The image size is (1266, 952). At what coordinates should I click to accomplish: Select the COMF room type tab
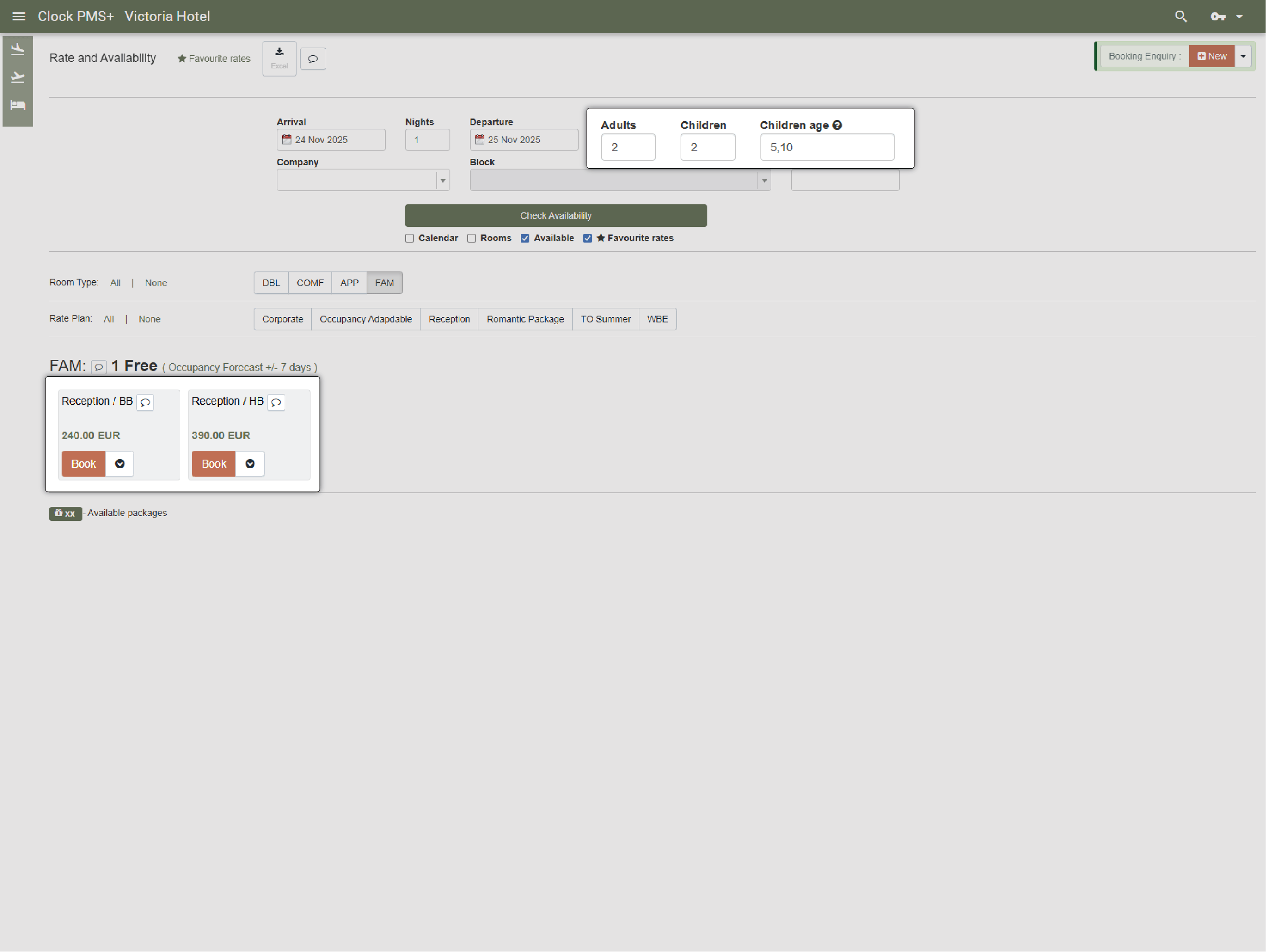pos(310,283)
